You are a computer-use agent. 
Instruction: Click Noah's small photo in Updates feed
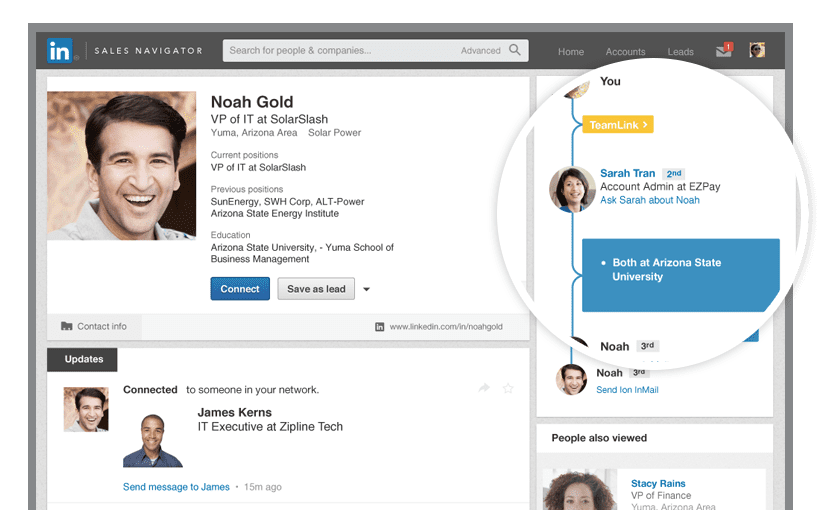tap(86, 409)
